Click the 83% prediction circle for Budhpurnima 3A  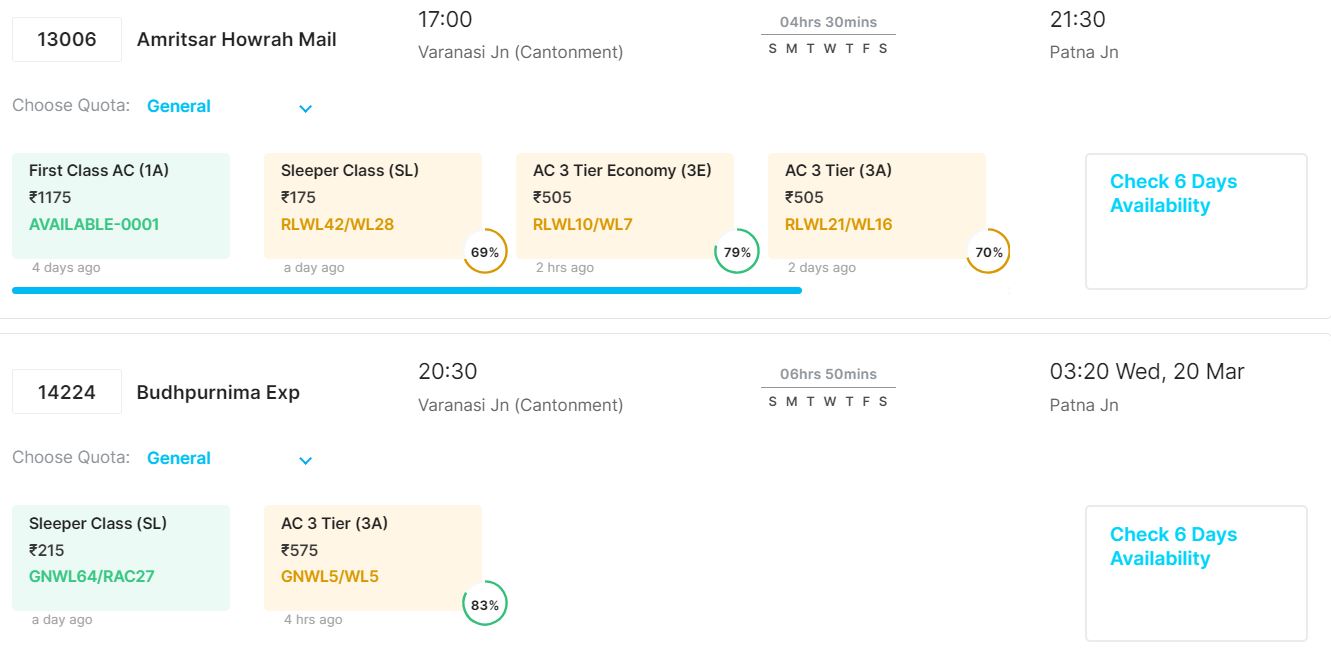click(485, 604)
